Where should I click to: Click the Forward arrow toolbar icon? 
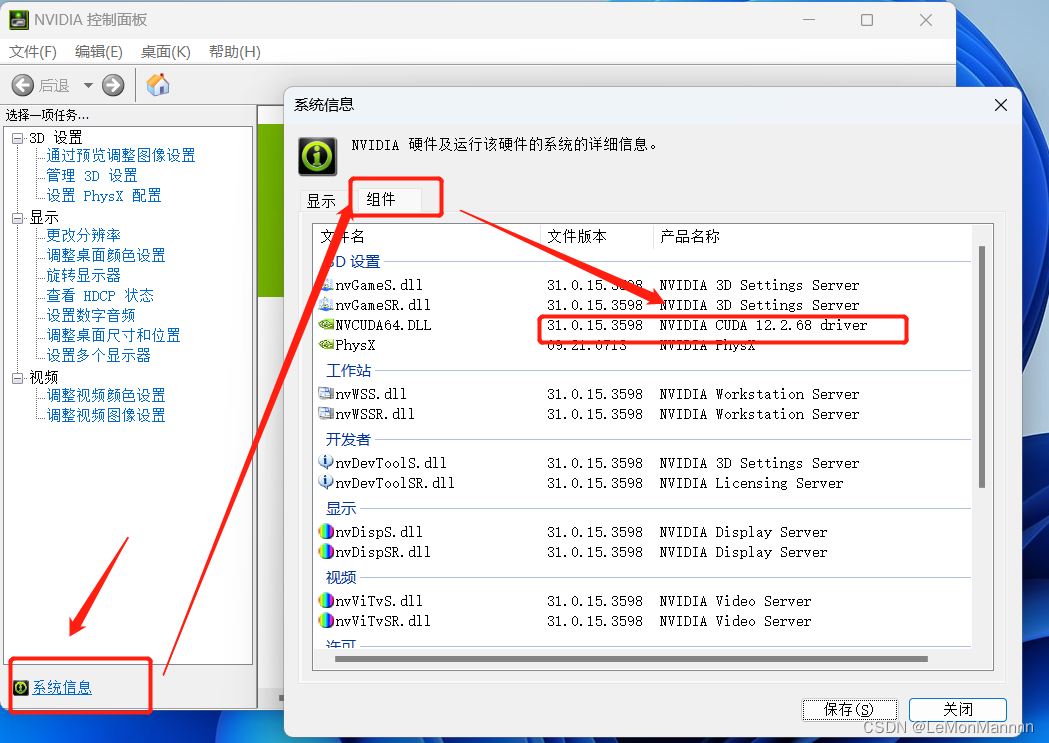113,86
